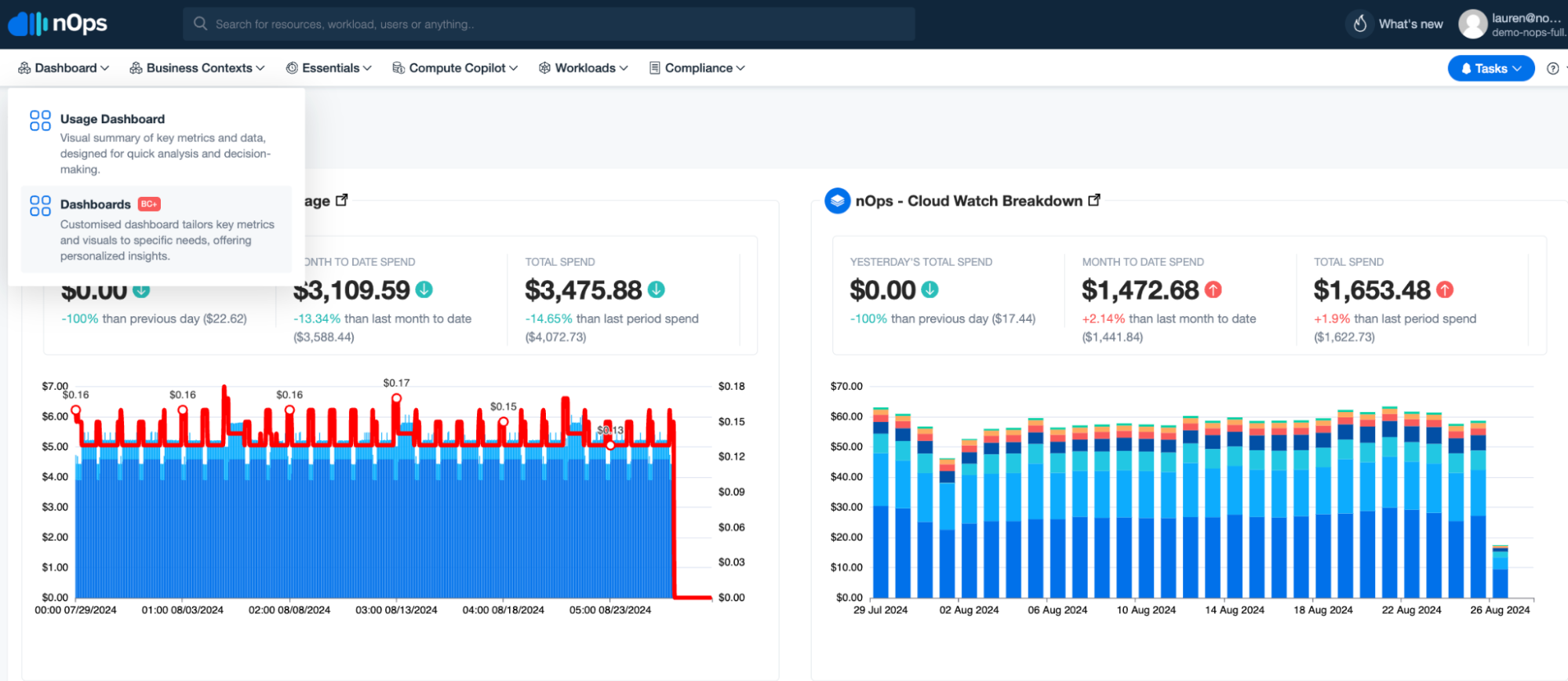Open the Tasks dropdown chevron

coord(1517,68)
